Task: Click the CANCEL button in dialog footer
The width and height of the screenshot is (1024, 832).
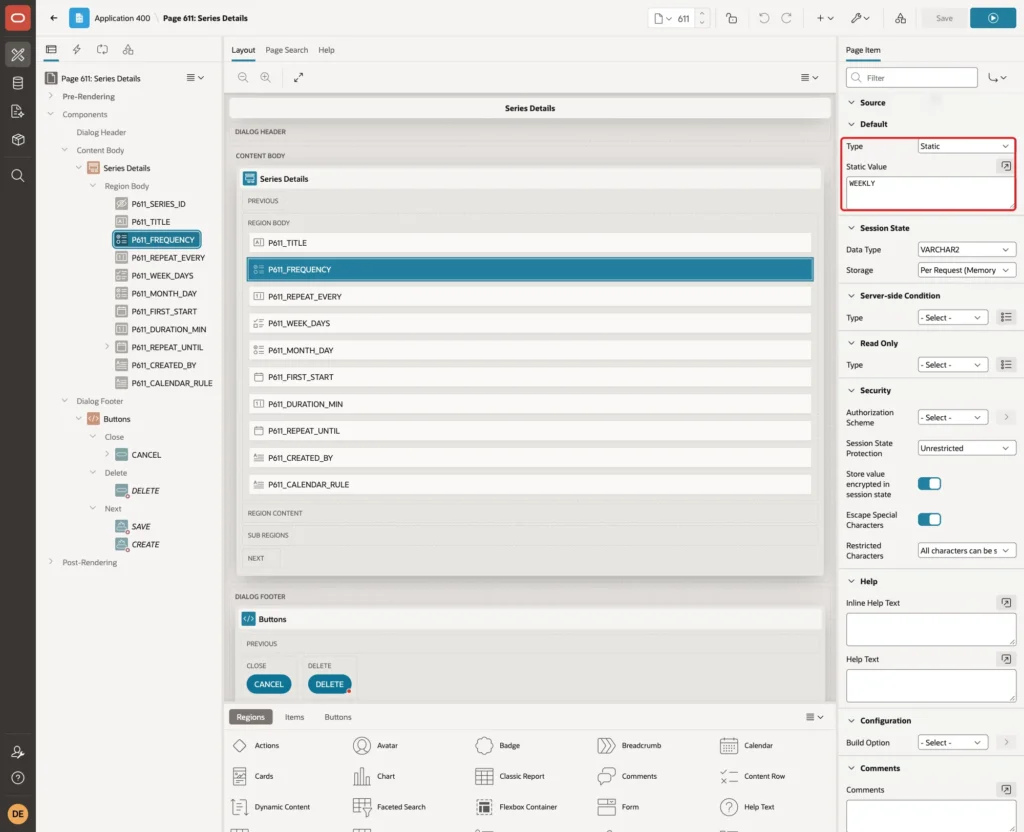Action: 268,684
